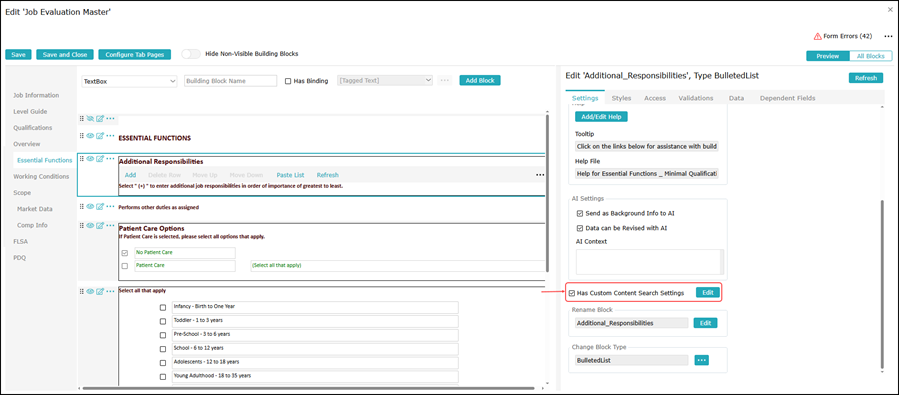899x395 pixels.
Task: Click Configure Tab Pages
Action: click(135, 54)
